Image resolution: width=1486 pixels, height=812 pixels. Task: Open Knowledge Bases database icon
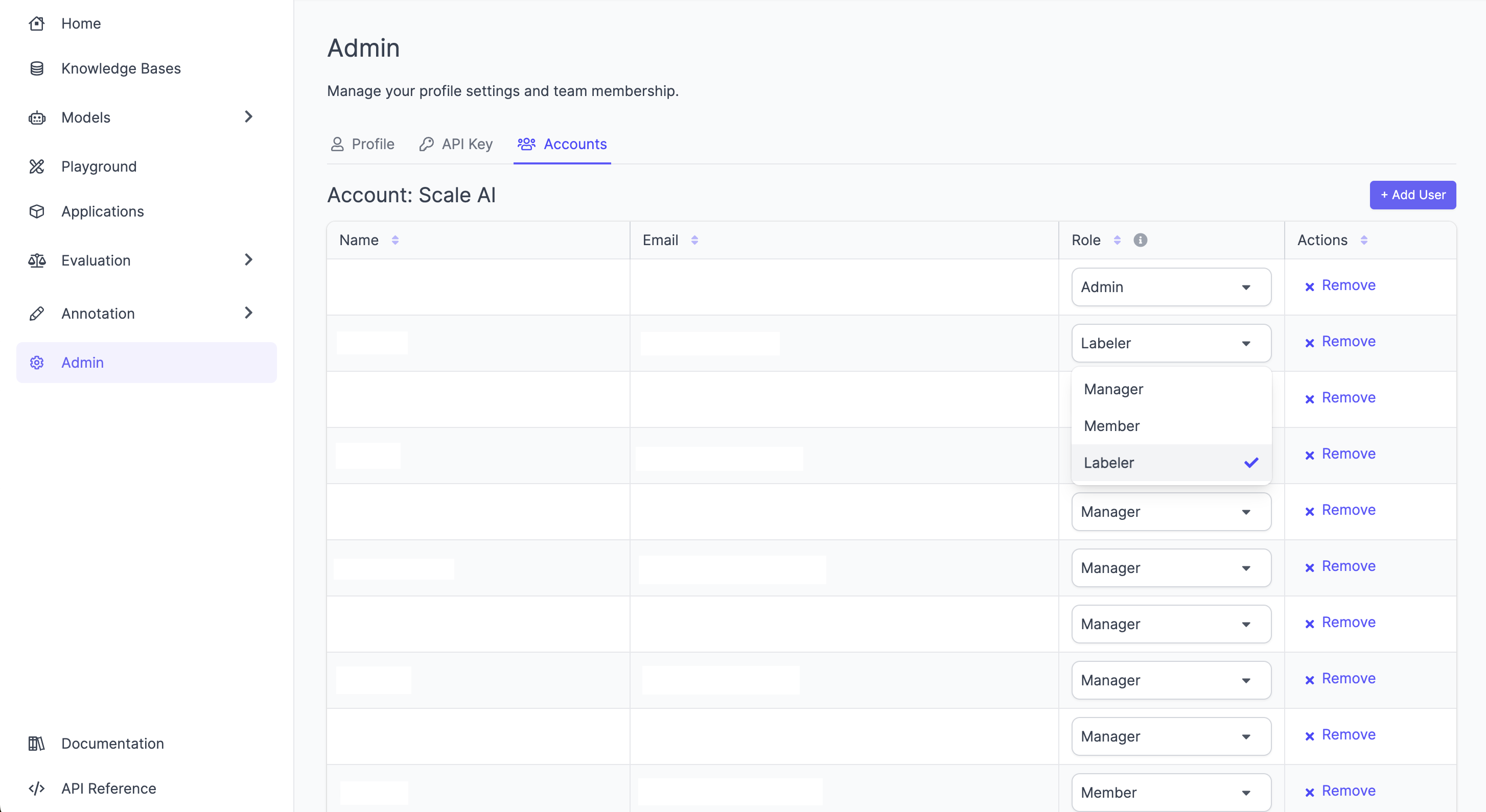pos(37,68)
